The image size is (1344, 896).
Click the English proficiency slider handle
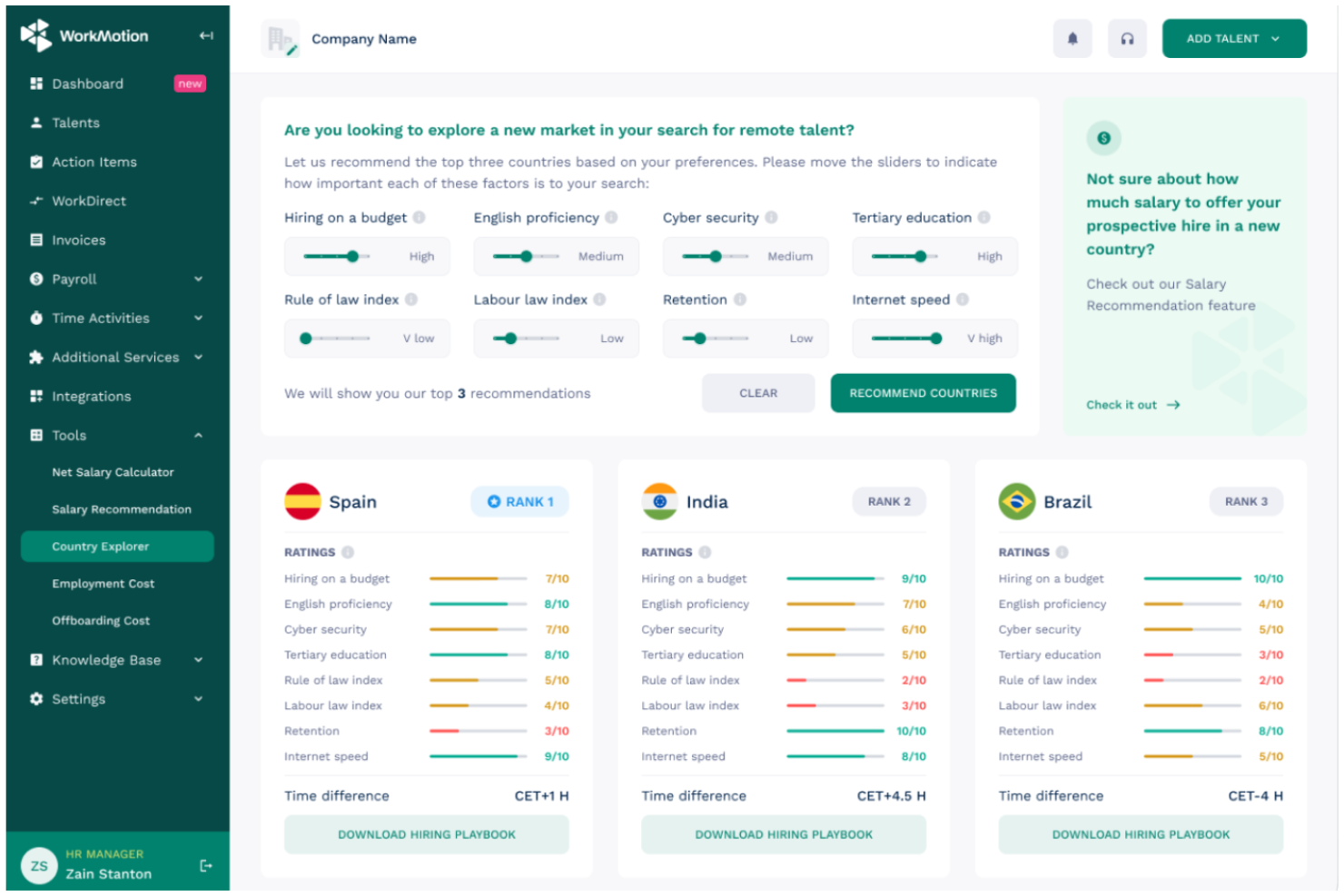click(x=526, y=256)
